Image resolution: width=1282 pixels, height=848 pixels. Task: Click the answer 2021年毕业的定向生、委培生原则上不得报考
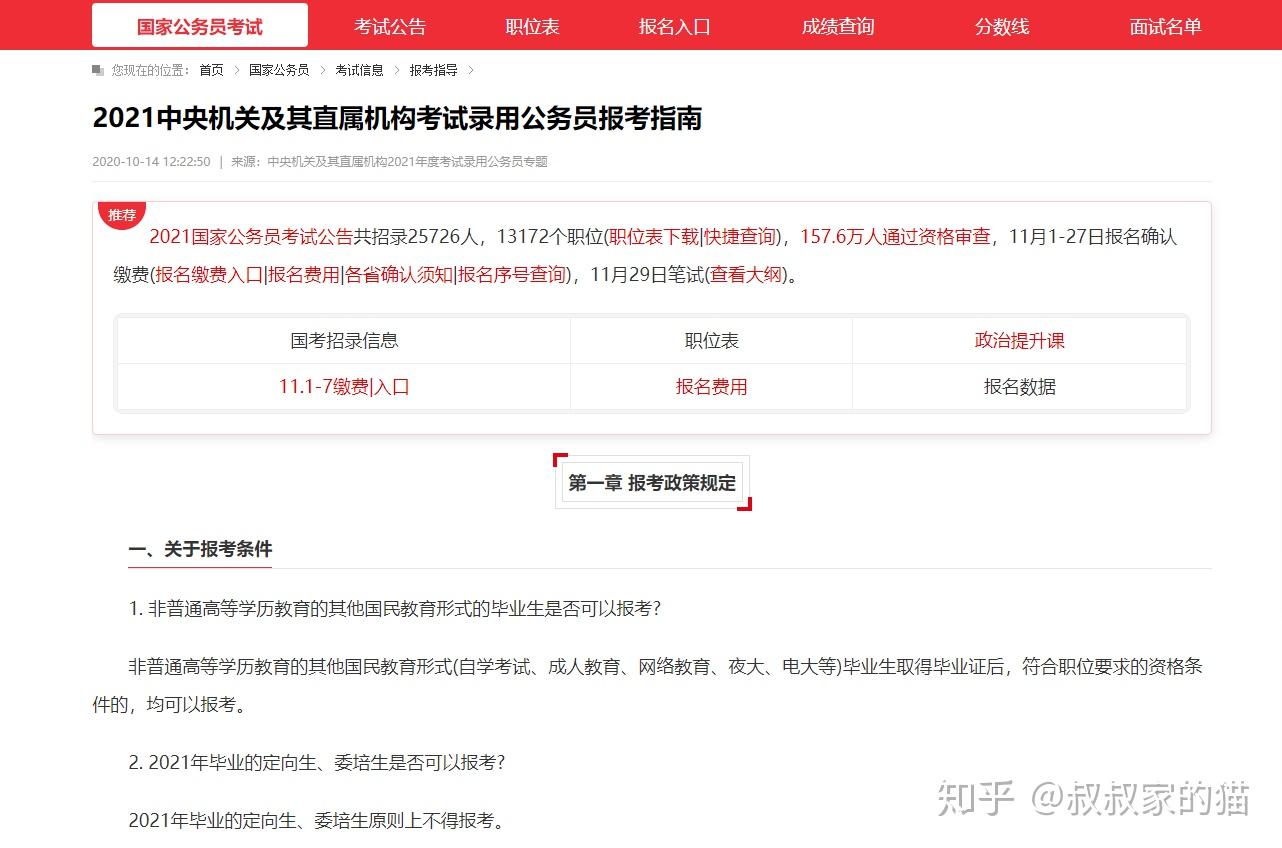317,821
